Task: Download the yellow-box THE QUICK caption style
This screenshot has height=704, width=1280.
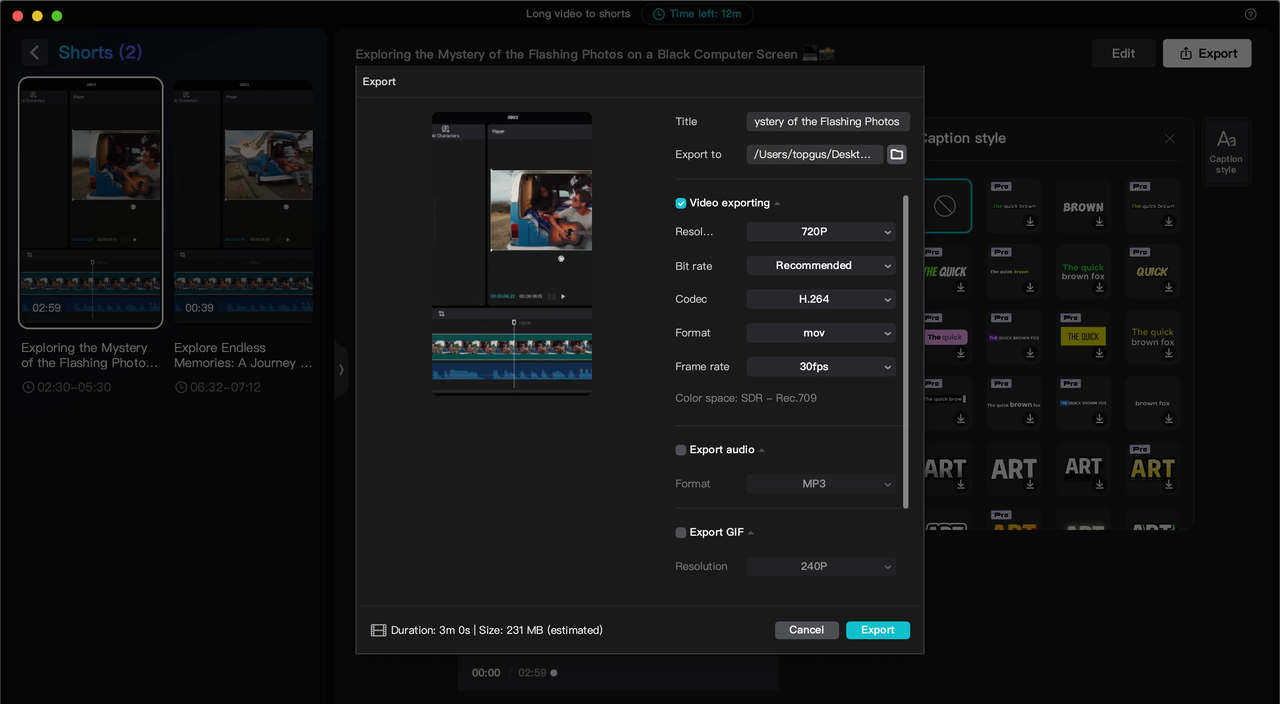Action: point(1099,353)
